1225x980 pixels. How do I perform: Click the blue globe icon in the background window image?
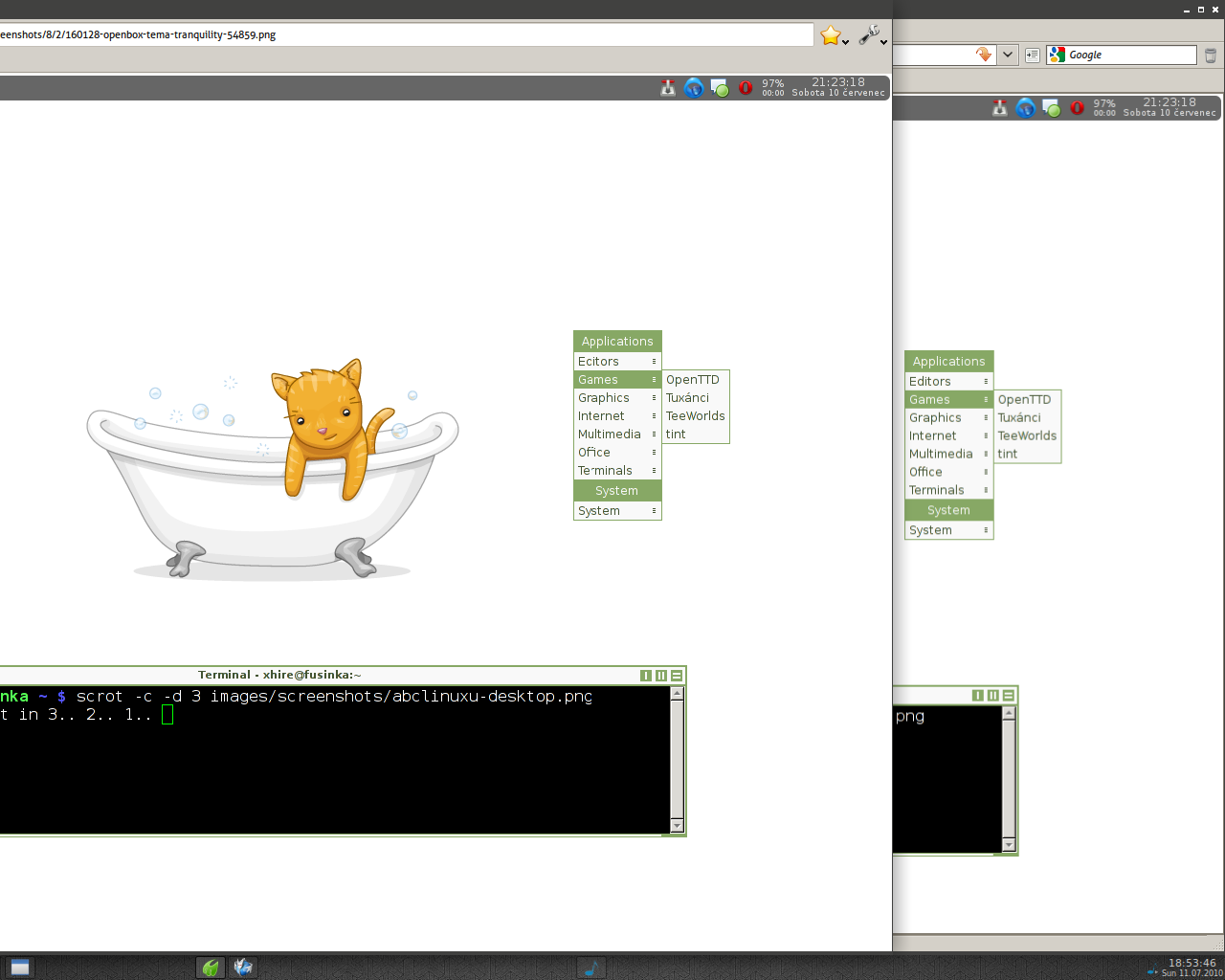click(1025, 108)
